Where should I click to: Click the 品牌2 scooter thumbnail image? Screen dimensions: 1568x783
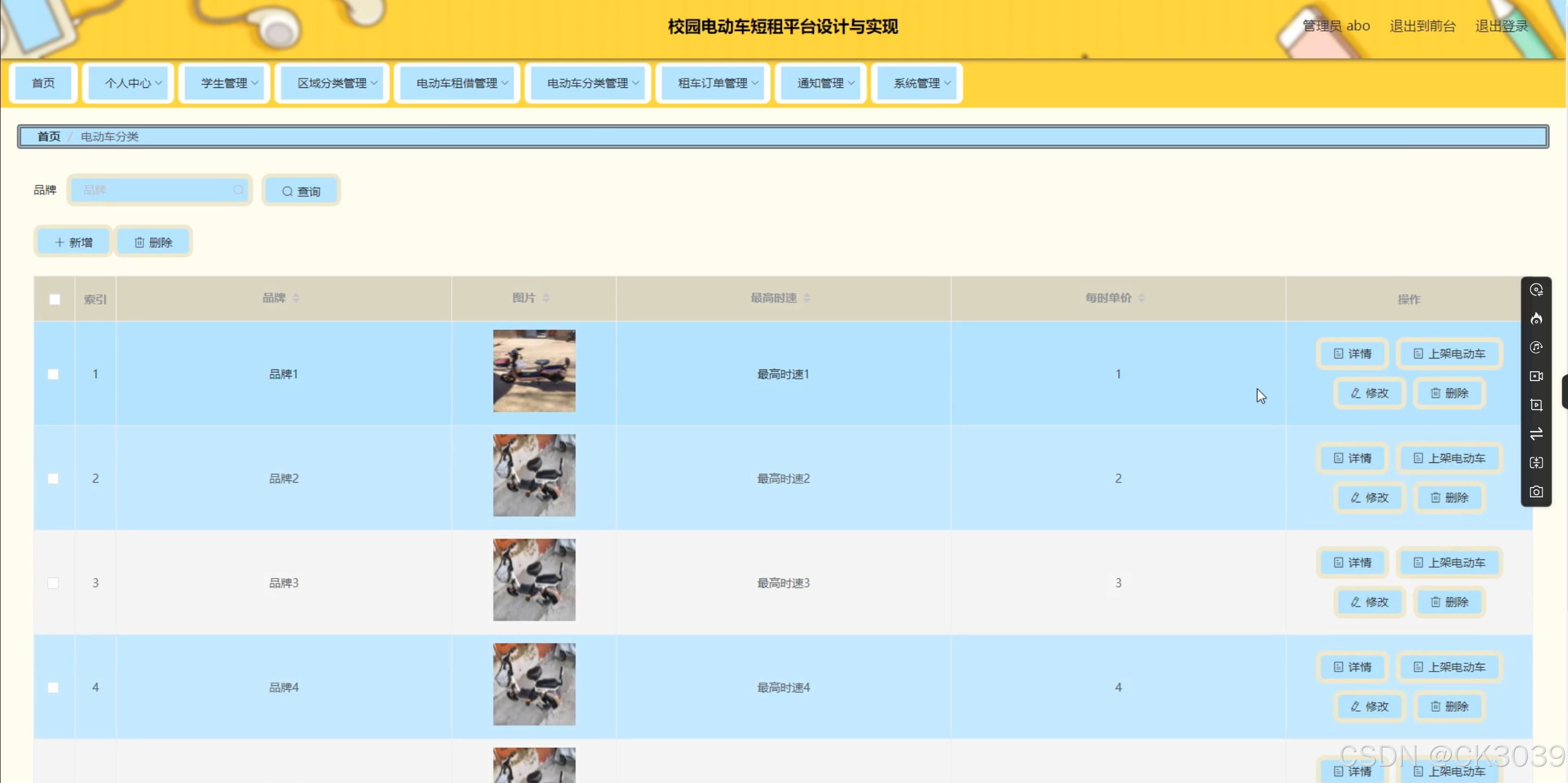coord(534,475)
